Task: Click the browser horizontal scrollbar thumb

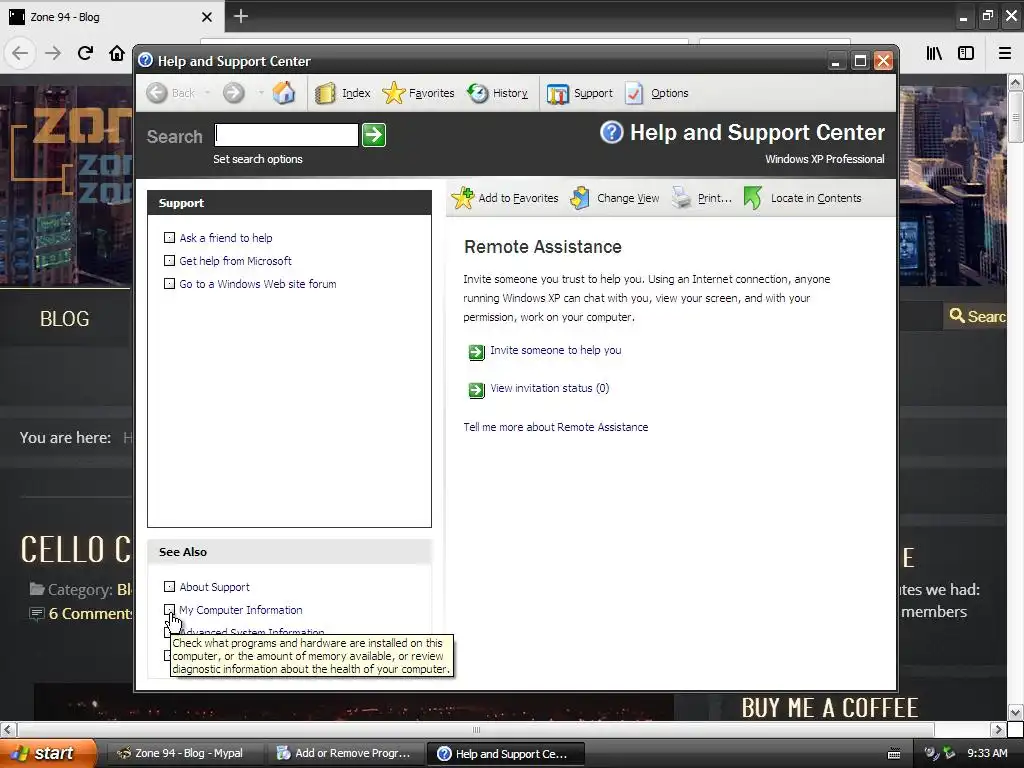Action: point(476,729)
